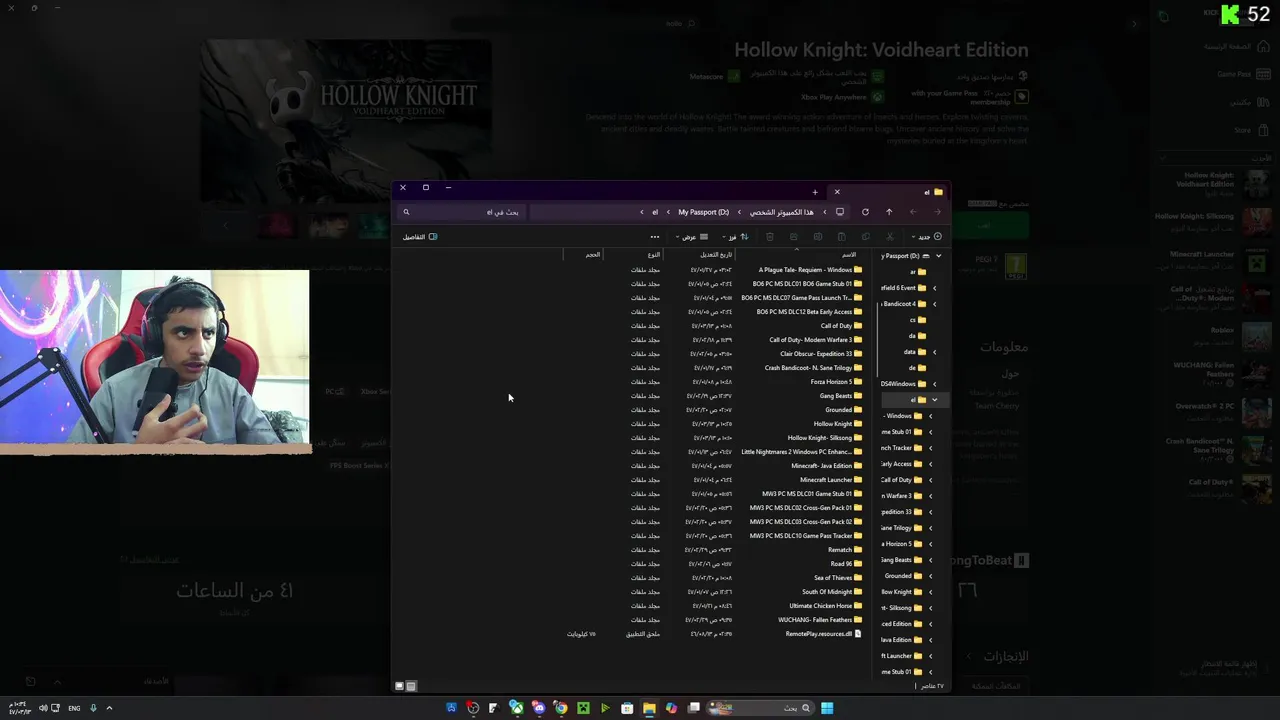Screen dimensions: 1280x720
Task: Open Minecraft from the taskbar
Action: pos(583,708)
